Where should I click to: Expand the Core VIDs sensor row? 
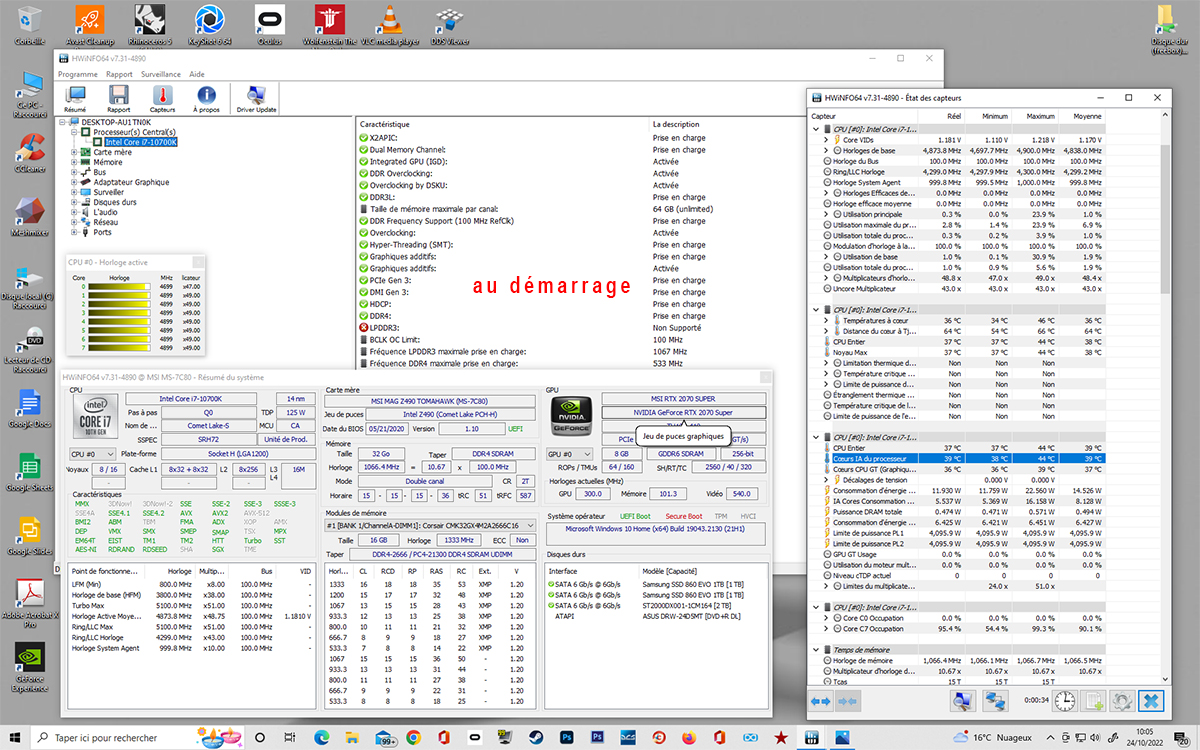coord(826,140)
